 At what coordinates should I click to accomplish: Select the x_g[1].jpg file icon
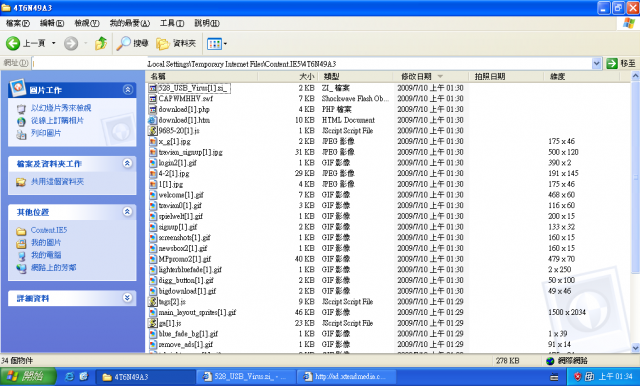[153, 142]
